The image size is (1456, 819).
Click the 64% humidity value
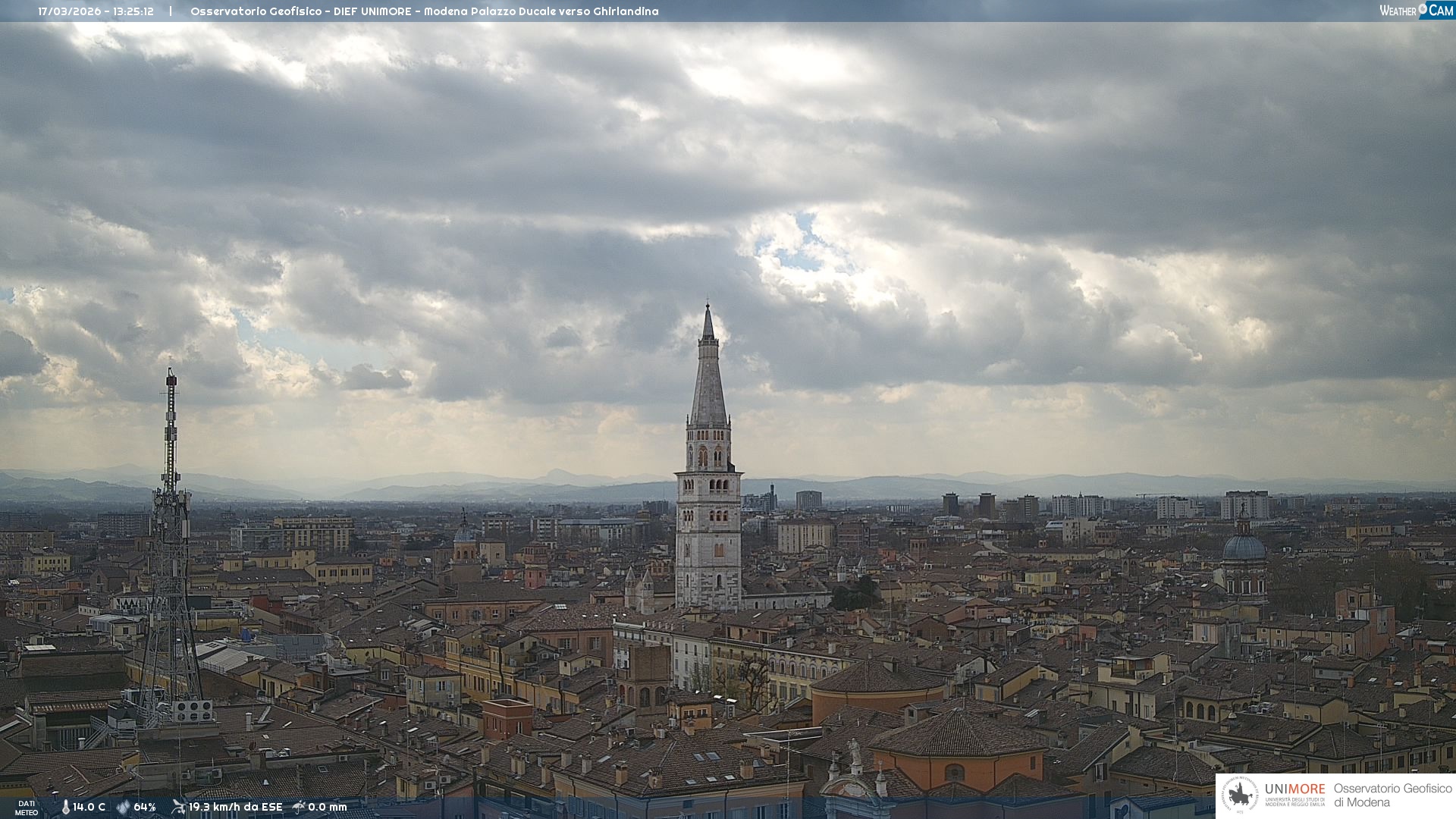pos(145,807)
